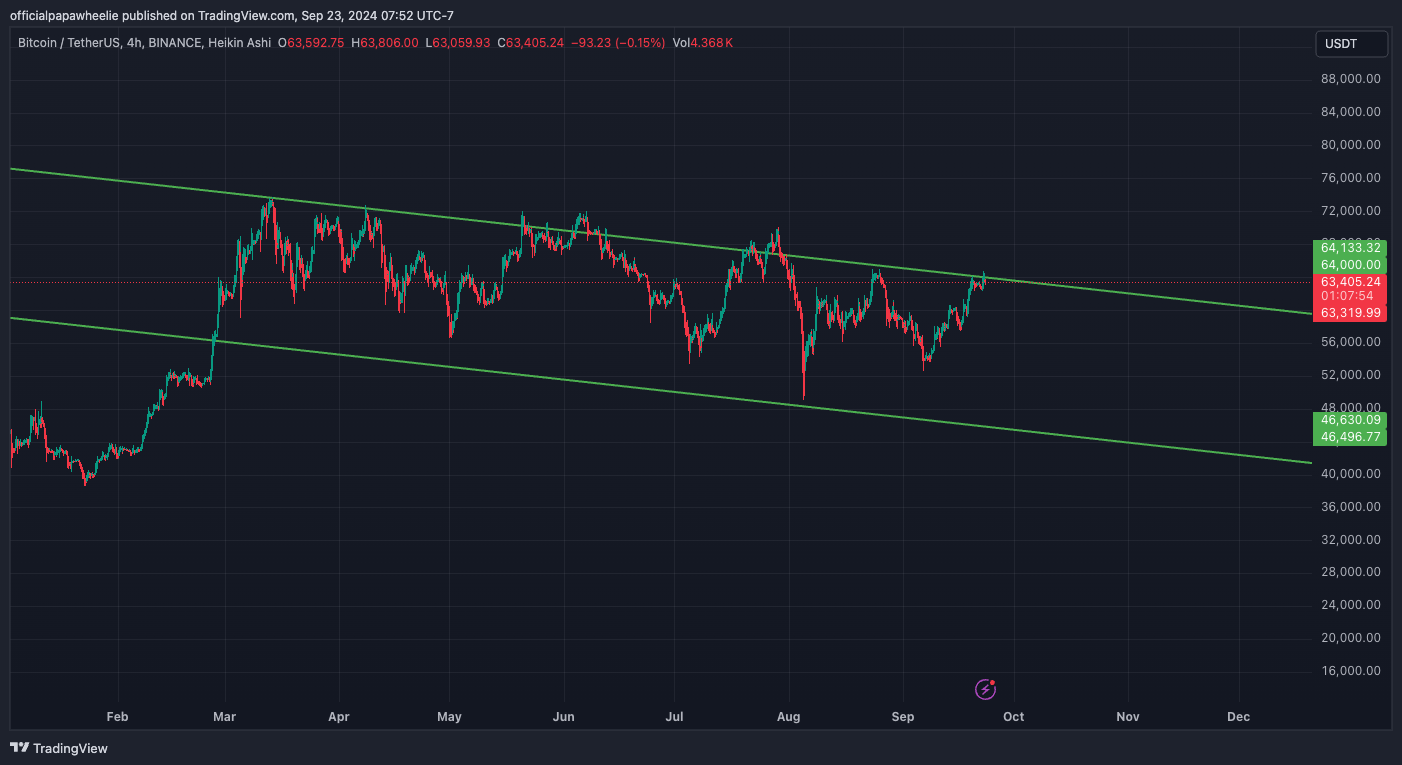The image size is (1402, 765).
Task: Click the 88,000.00 price axis label
Action: coord(1351,79)
